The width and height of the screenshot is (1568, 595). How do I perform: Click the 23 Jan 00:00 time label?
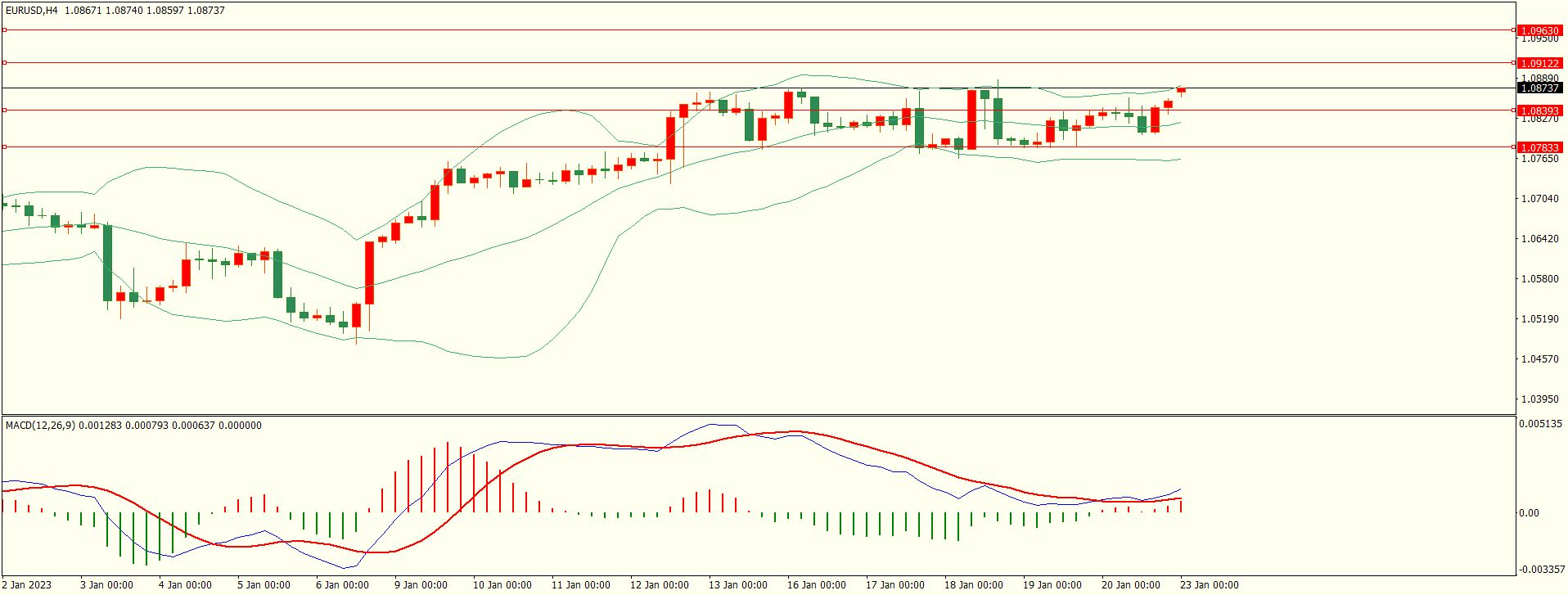pos(1210,584)
